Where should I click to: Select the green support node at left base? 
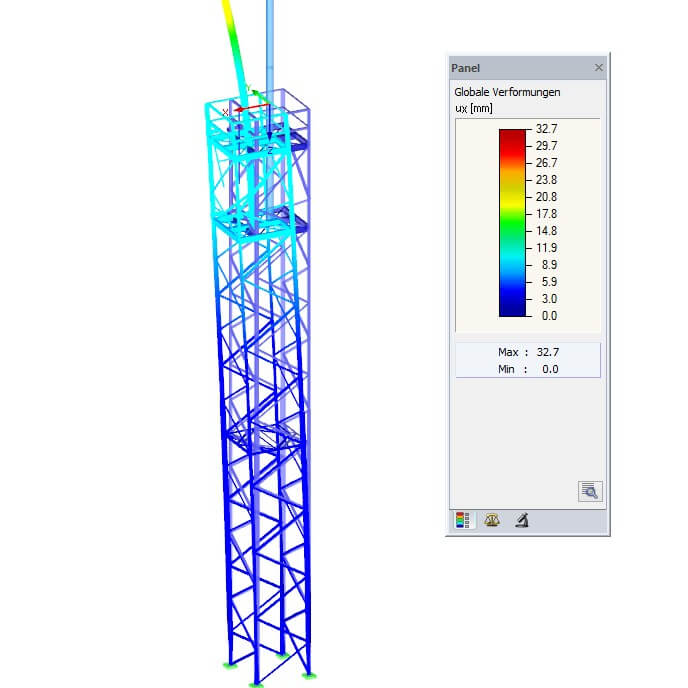229,664
